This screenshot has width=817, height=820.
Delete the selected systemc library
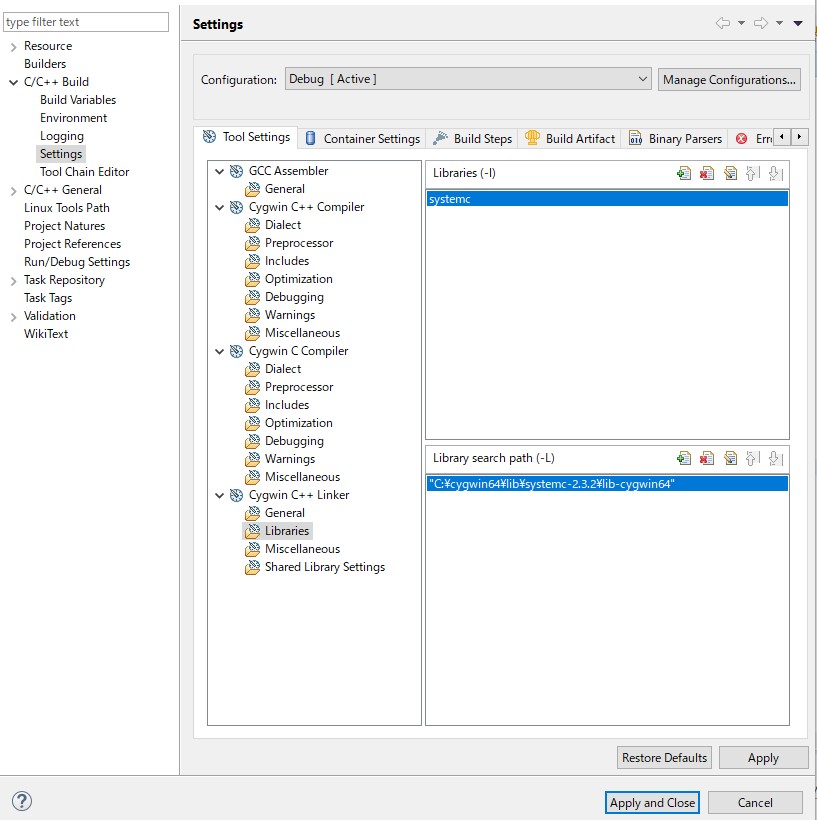[x=708, y=173]
